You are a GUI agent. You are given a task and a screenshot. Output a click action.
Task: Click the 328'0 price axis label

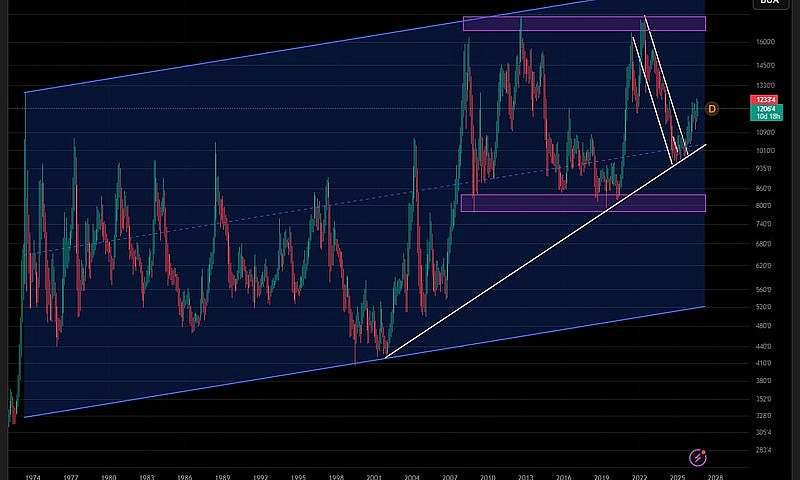(764, 416)
